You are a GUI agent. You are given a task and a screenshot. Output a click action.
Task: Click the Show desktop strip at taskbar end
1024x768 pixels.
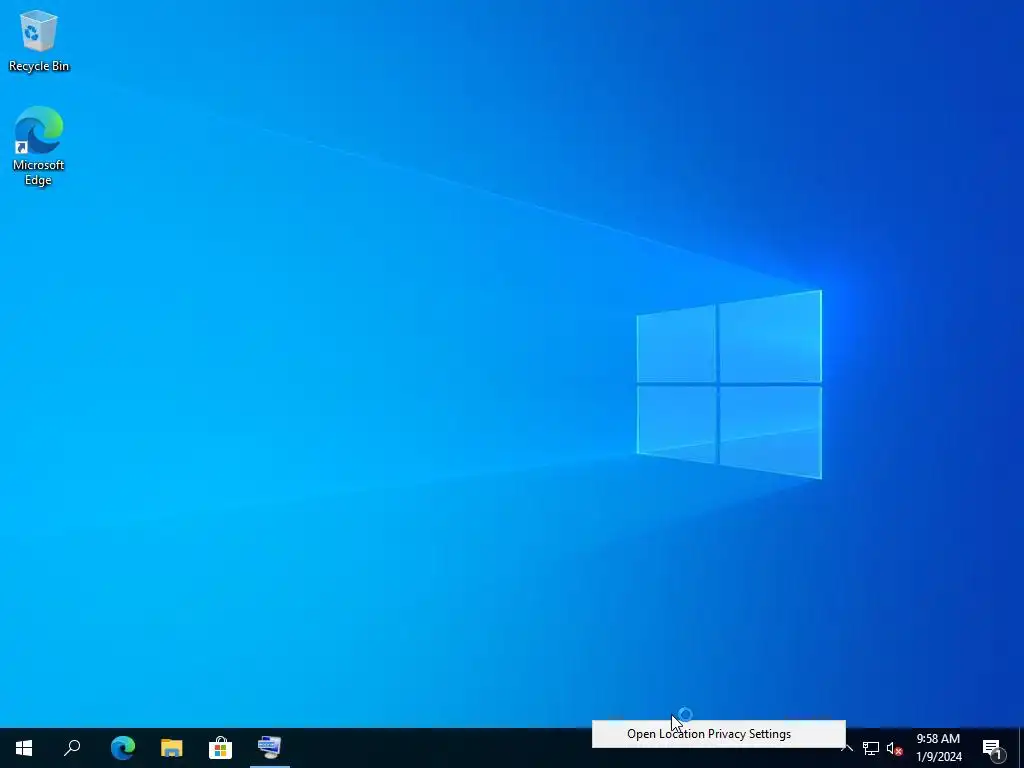(x=1021, y=748)
